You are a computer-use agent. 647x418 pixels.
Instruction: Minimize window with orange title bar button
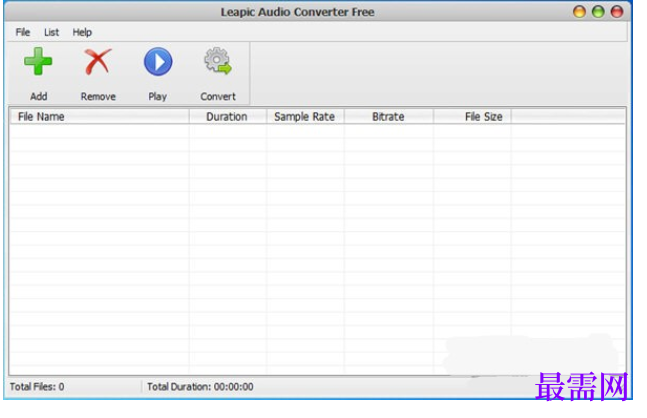pos(579,12)
